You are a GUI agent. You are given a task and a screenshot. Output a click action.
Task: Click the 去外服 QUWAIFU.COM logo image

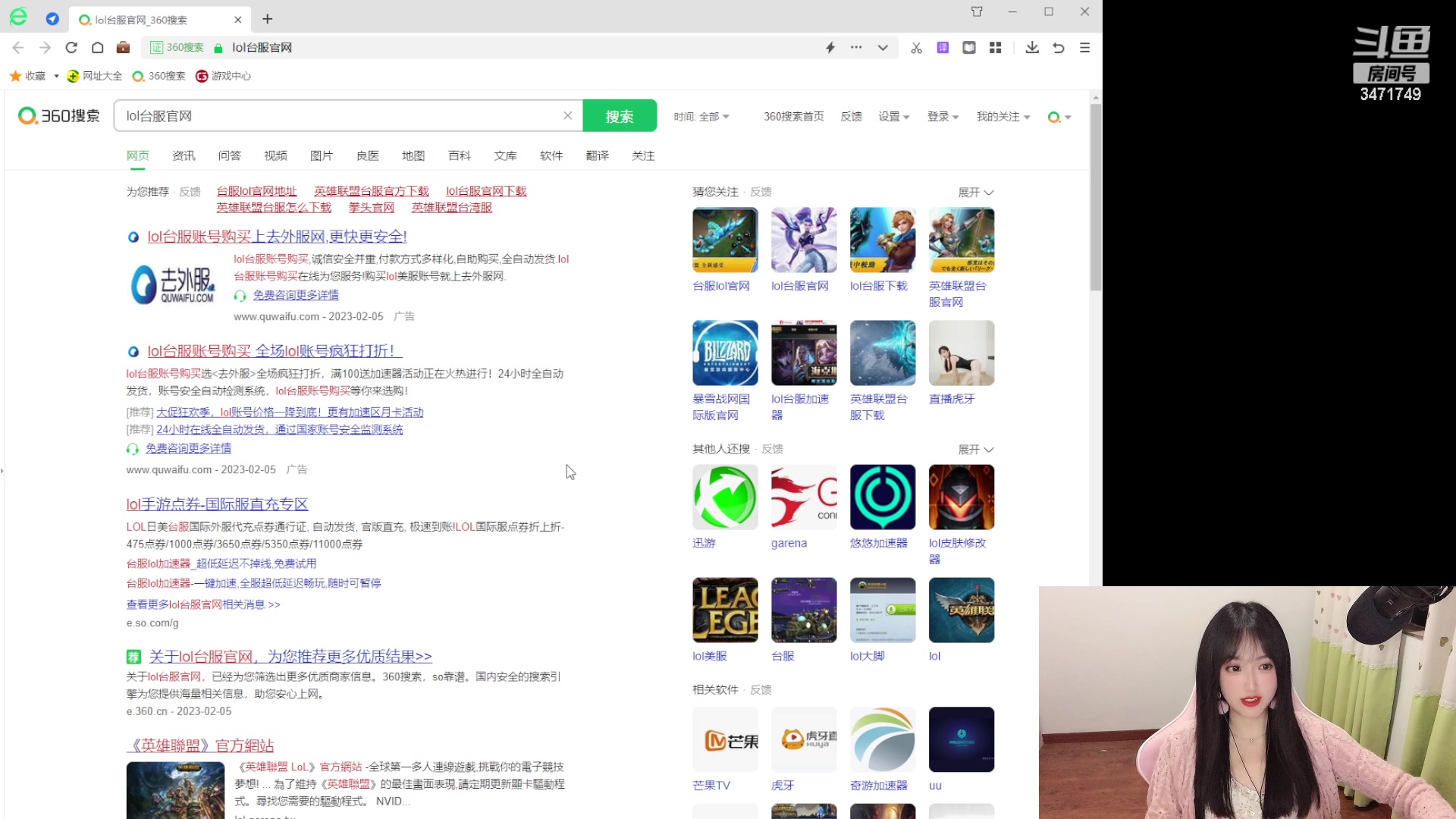point(174,285)
